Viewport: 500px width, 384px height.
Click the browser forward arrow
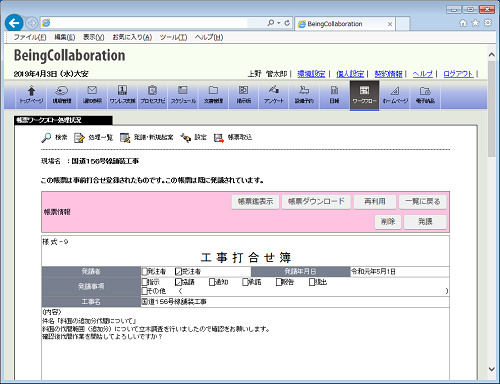(x=32, y=23)
